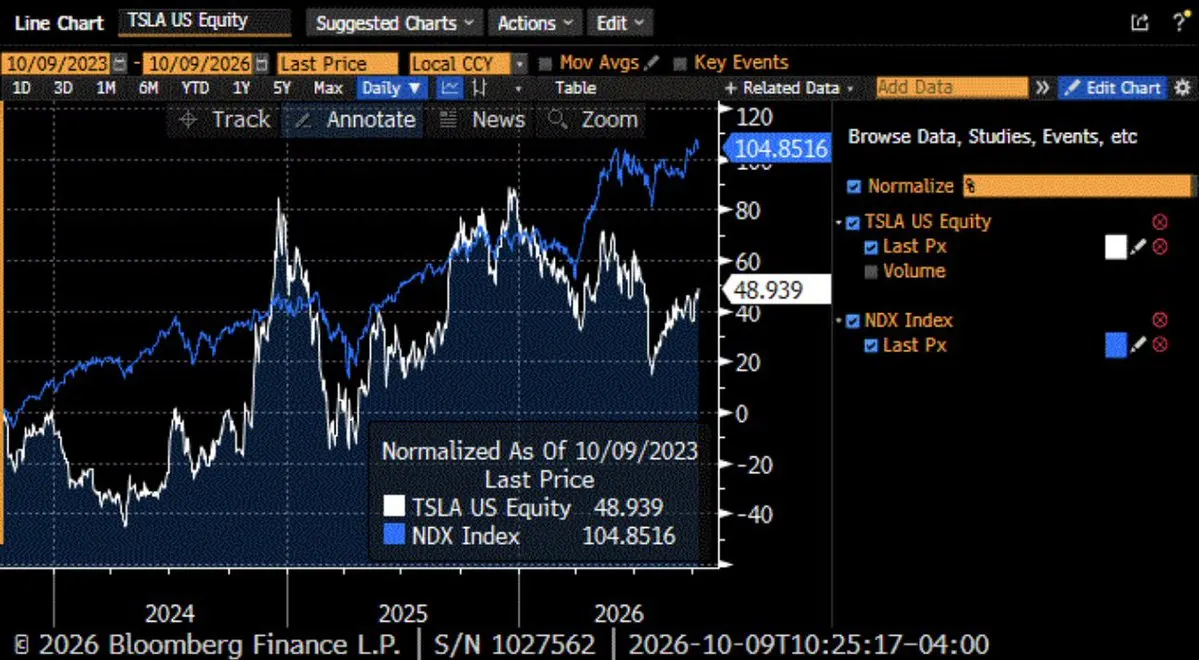
Task: Edit NDX Index line style pencil icon
Action: point(1139,345)
